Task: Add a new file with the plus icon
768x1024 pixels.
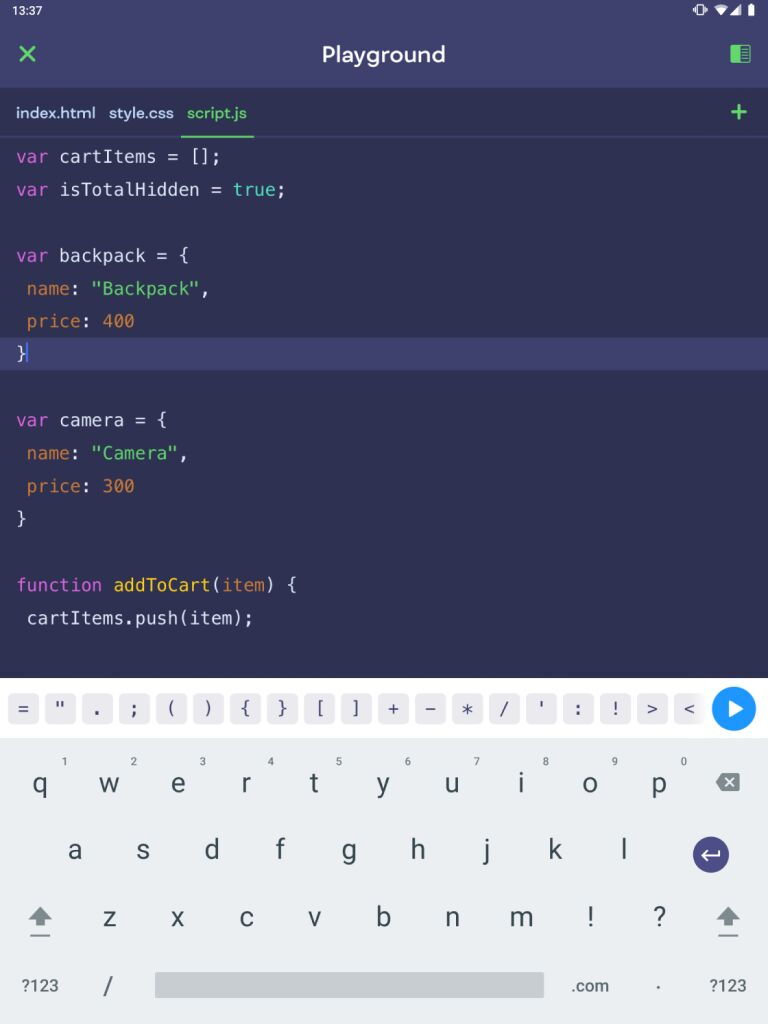Action: pyautogui.click(x=739, y=112)
